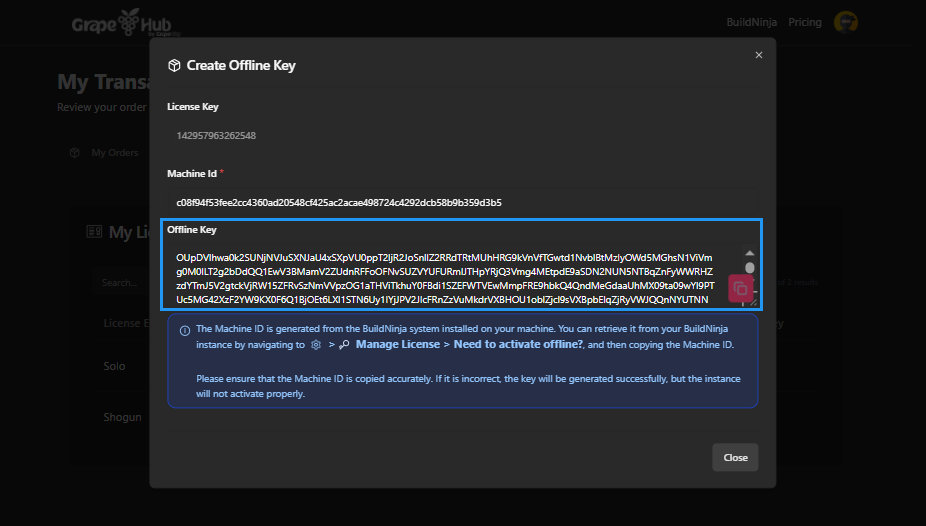Click the My Orders tab icon
The height and width of the screenshot is (526, 926).
[x=74, y=153]
